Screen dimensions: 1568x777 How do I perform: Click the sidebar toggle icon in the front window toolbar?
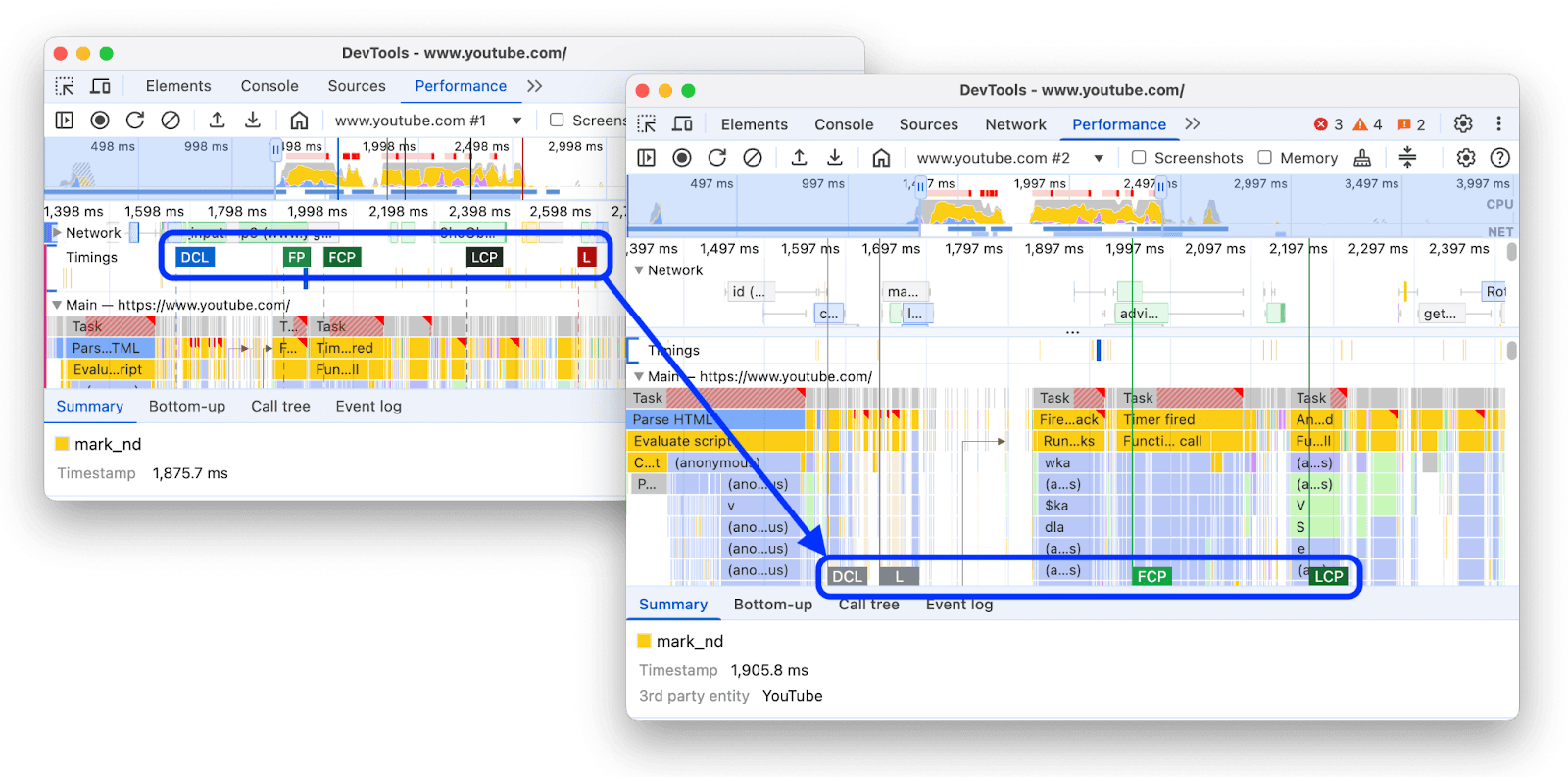pos(647,158)
